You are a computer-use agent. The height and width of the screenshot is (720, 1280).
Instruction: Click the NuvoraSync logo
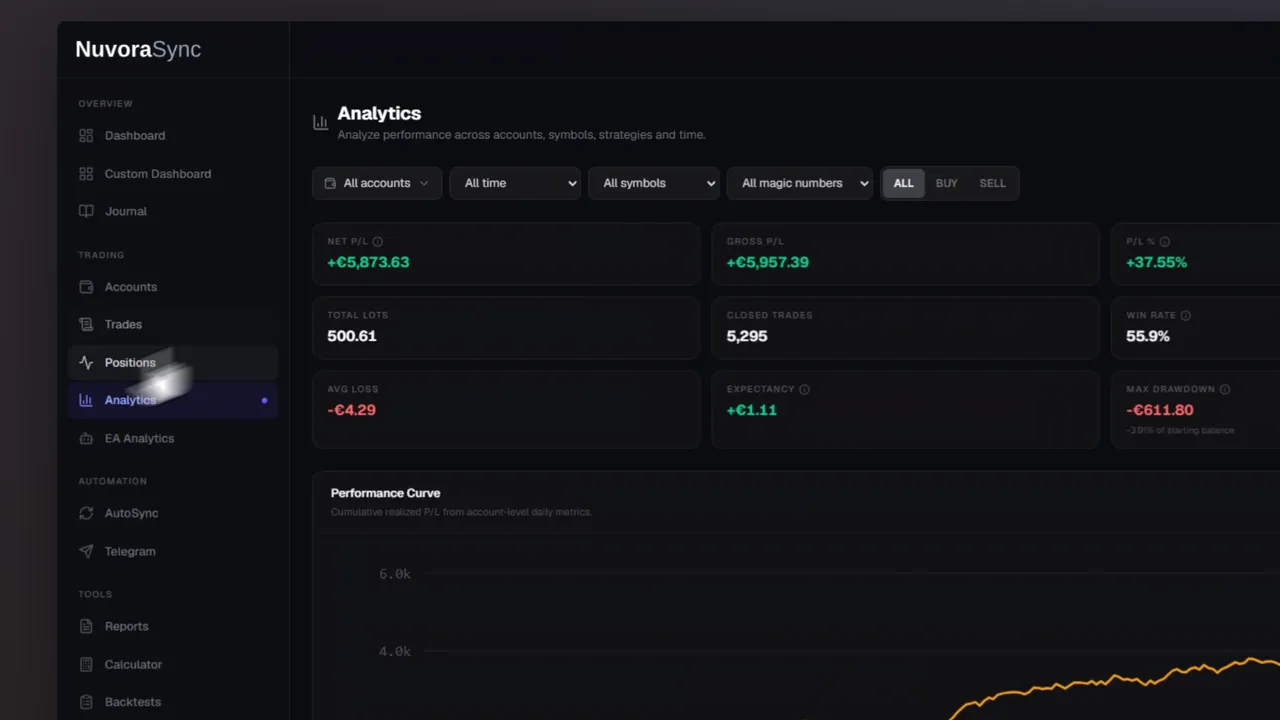pyautogui.click(x=138, y=49)
